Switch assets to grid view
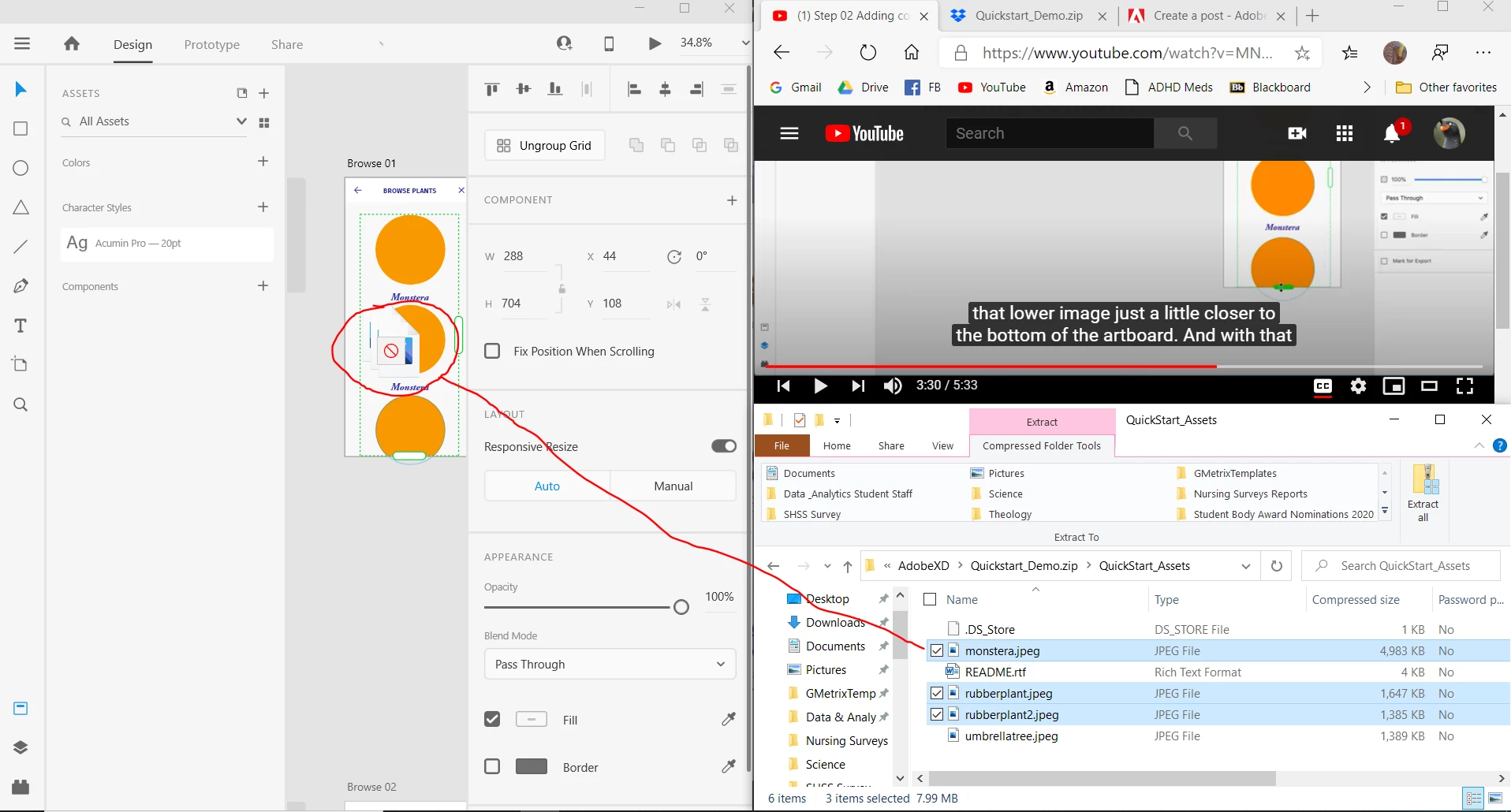1511x812 pixels. click(264, 122)
